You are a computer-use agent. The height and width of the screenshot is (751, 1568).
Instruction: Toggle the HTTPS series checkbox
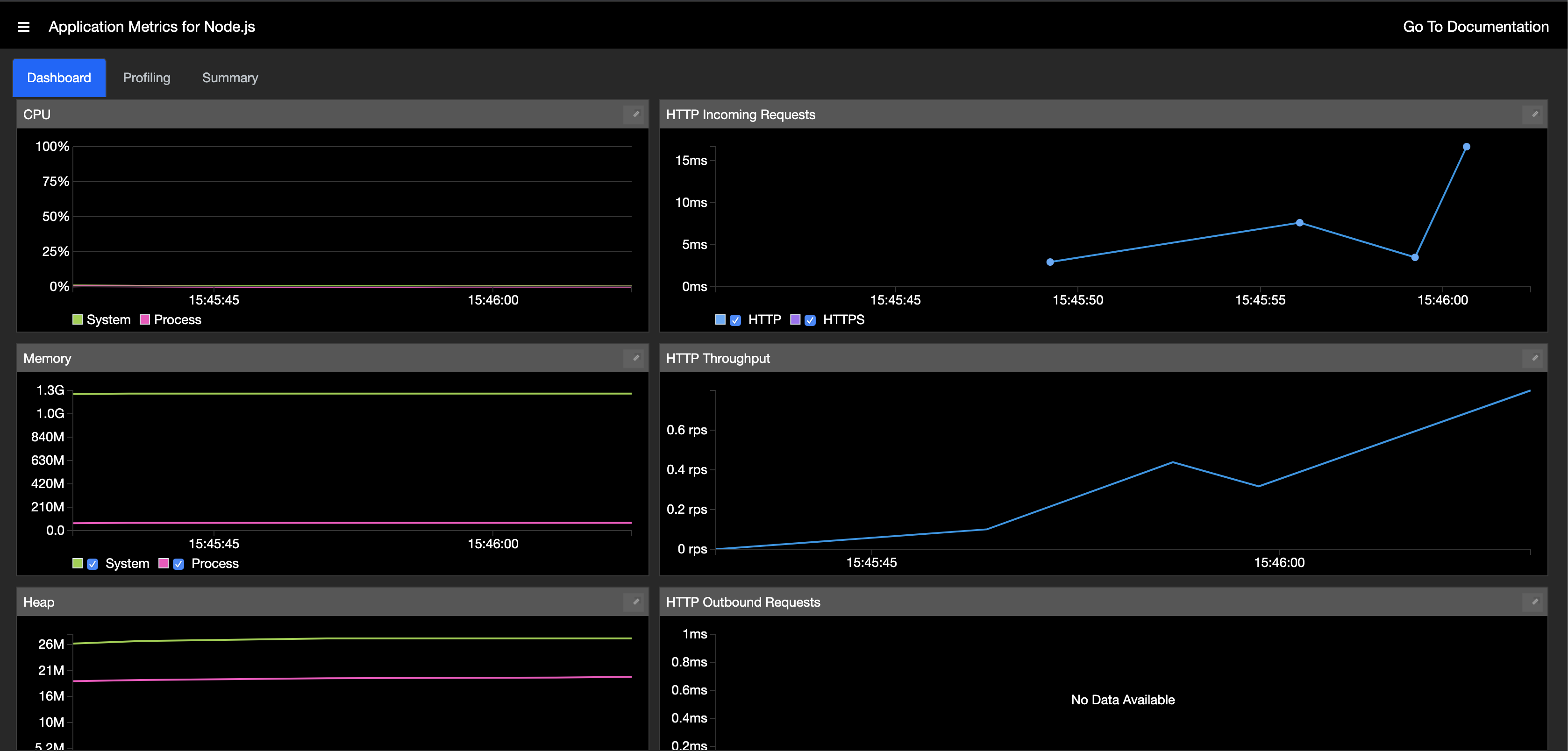810,320
